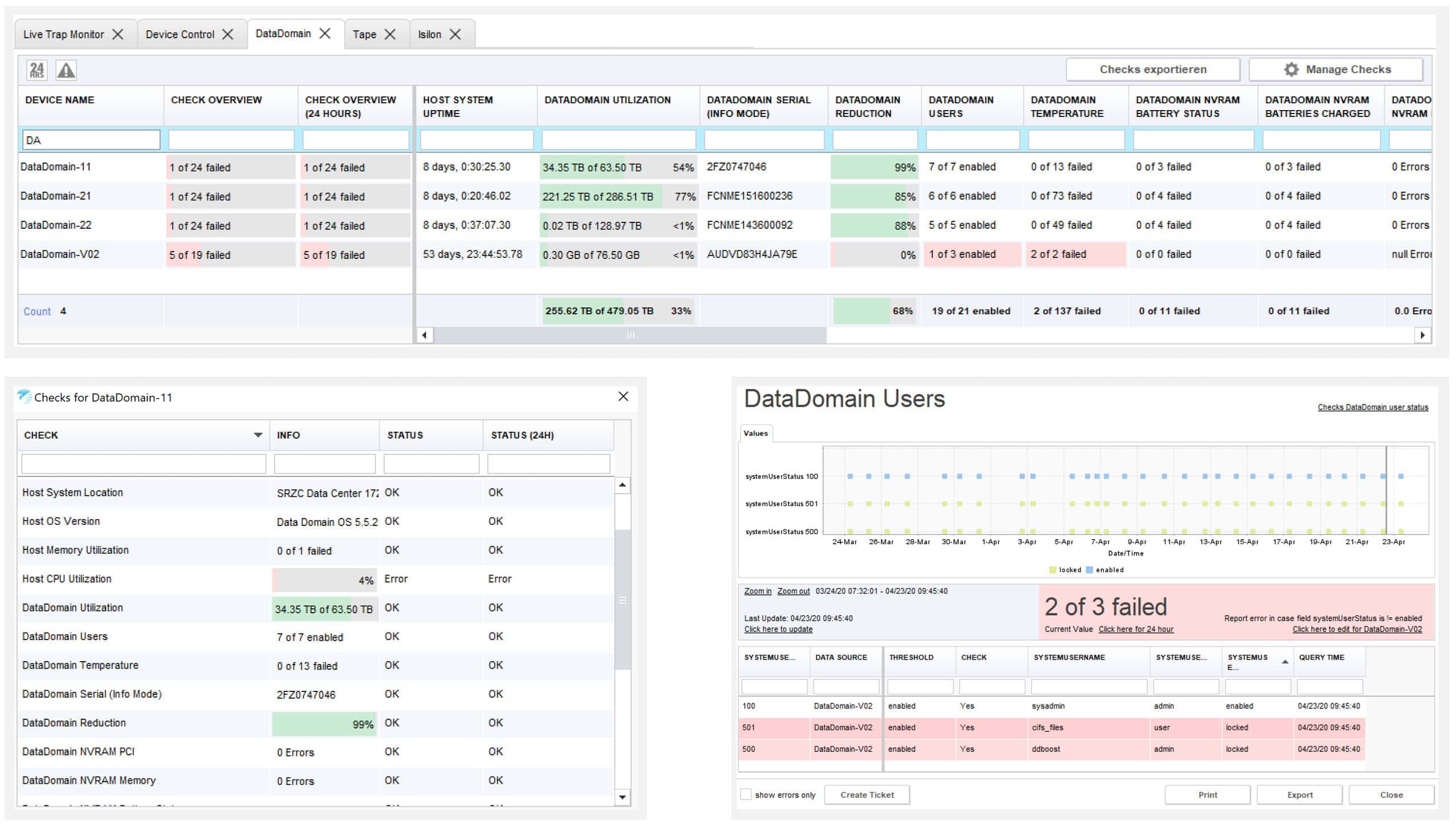Image resolution: width=1456 pixels, height=826 pixels.
Task: Click the DataDomain-21 utilization bar
Action: pos(618,196)
